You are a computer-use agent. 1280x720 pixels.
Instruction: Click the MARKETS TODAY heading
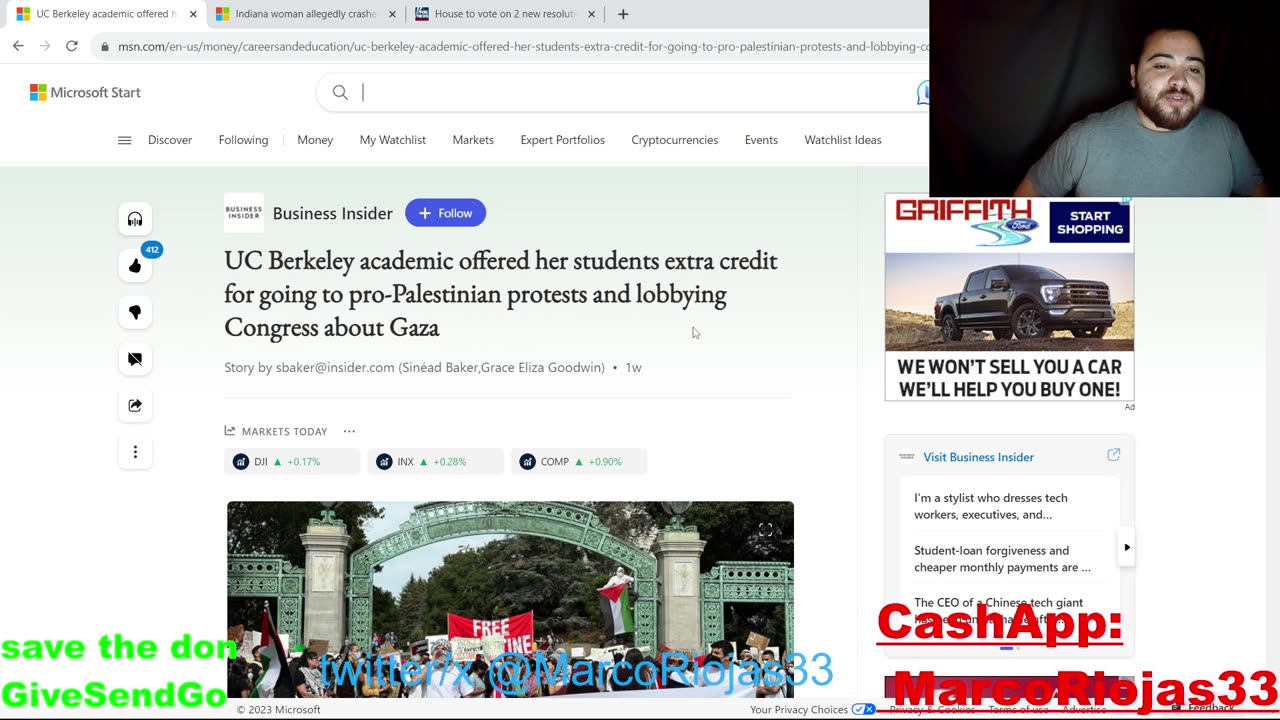[x=284, y=431]
